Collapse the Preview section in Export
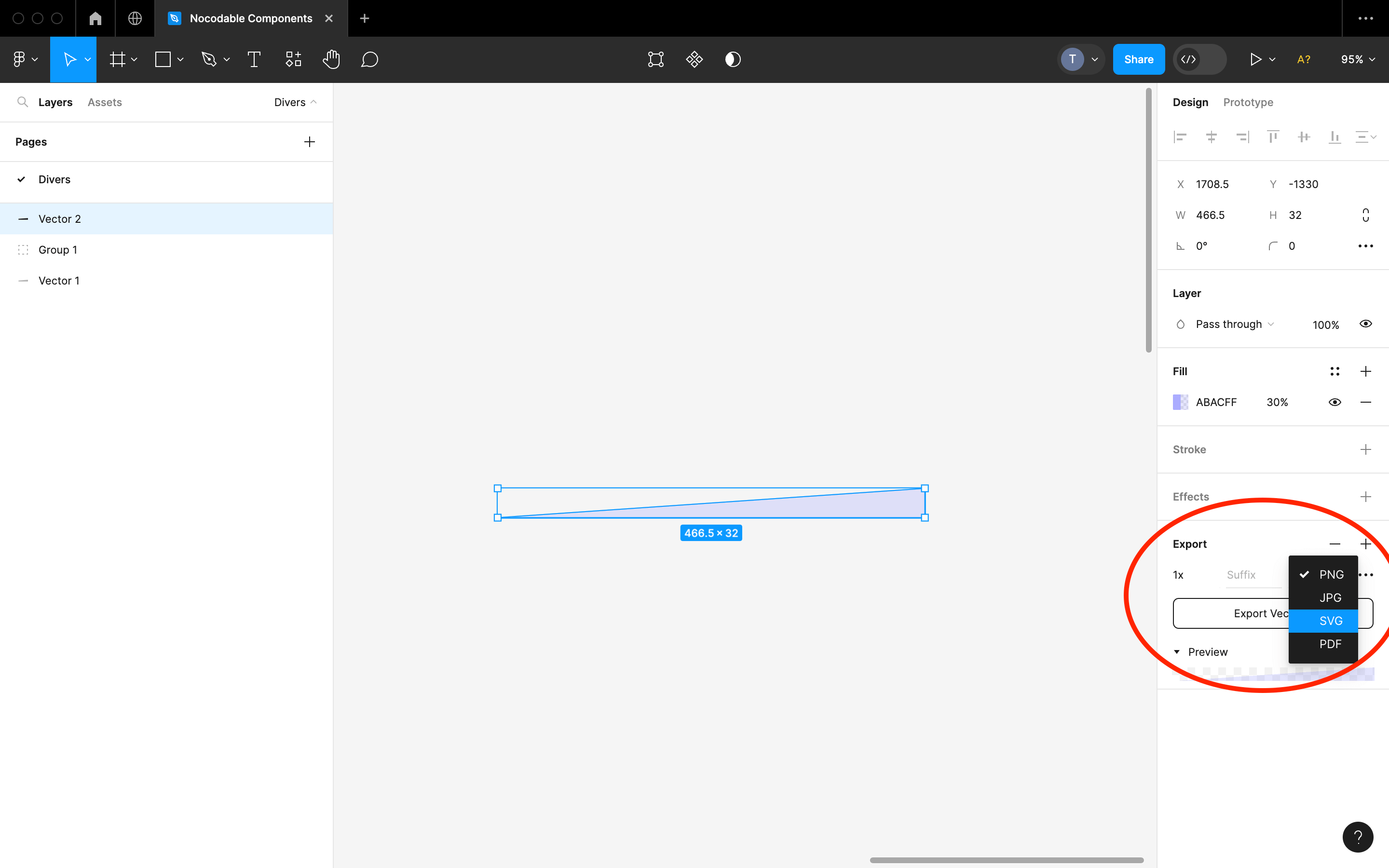The image size is (1389, 868). coord(1178,651)
